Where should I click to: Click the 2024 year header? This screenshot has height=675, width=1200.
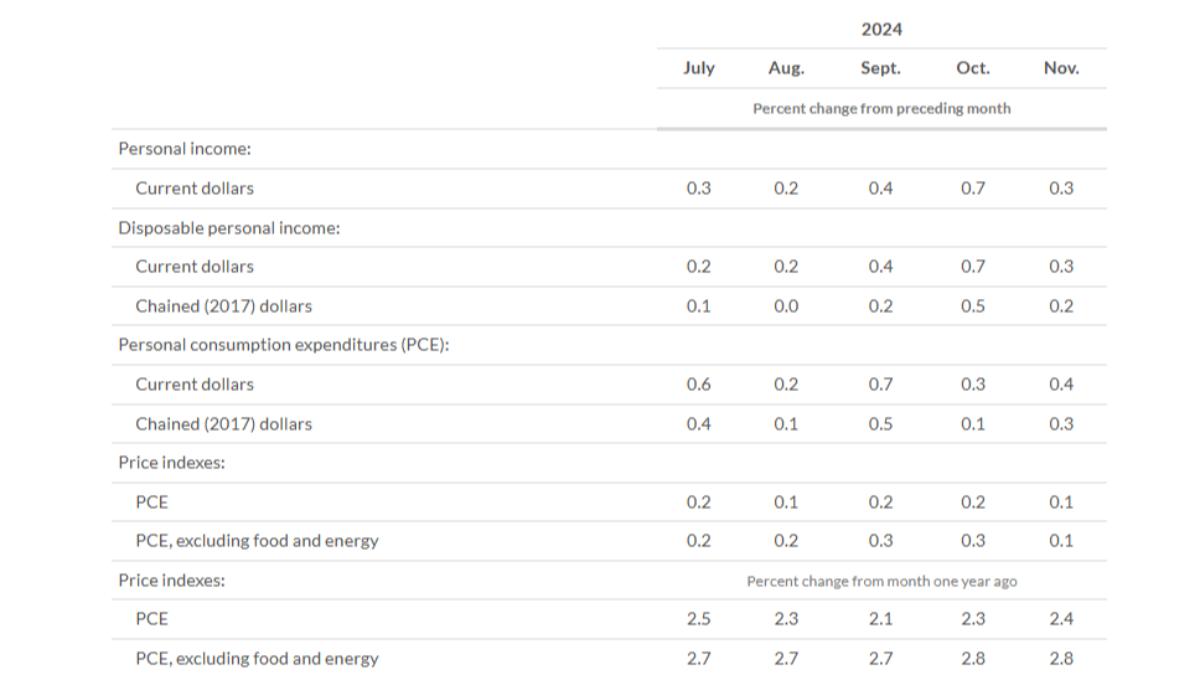[881, 29]
